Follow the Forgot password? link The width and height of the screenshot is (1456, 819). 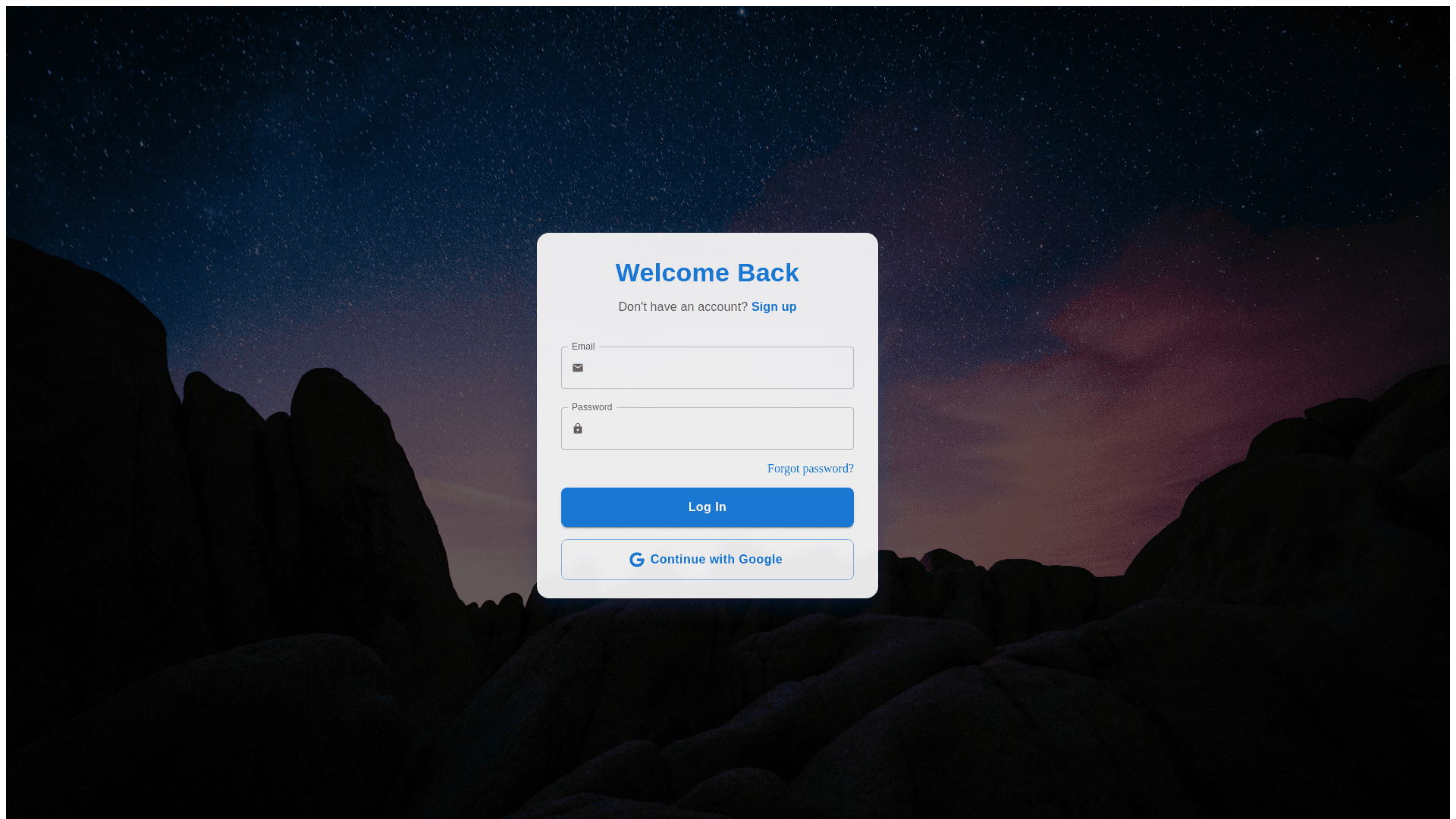pos(811,469)
